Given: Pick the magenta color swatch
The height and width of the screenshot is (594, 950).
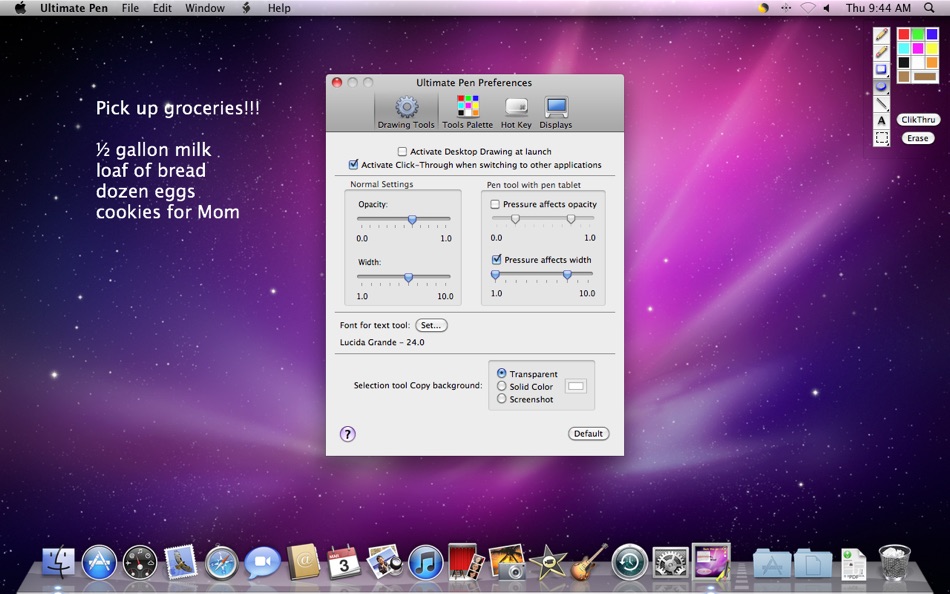Looking at the screenshot, I should pos(918,48).
